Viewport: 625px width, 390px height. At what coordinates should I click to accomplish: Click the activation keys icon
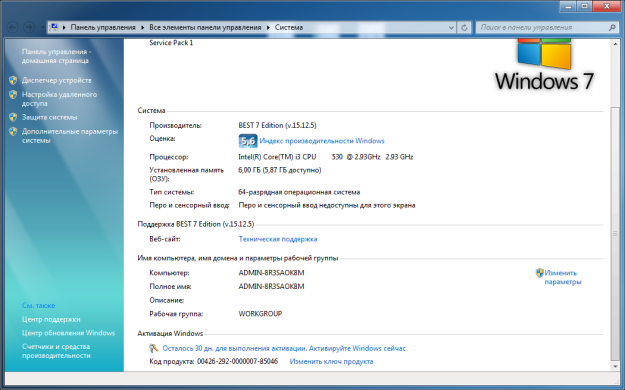(x=154, y=348)
